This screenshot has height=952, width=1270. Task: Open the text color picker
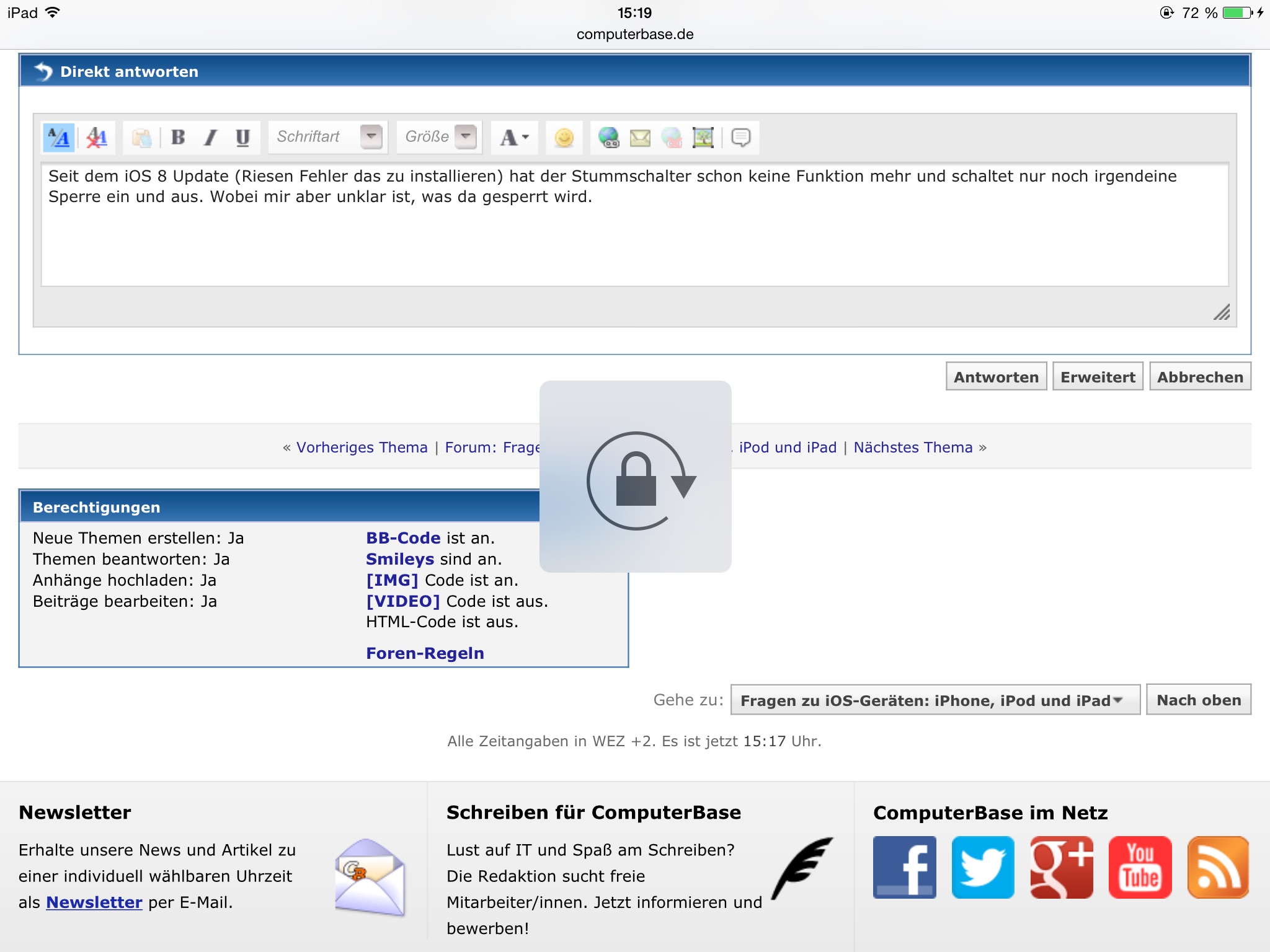point(514,138)
